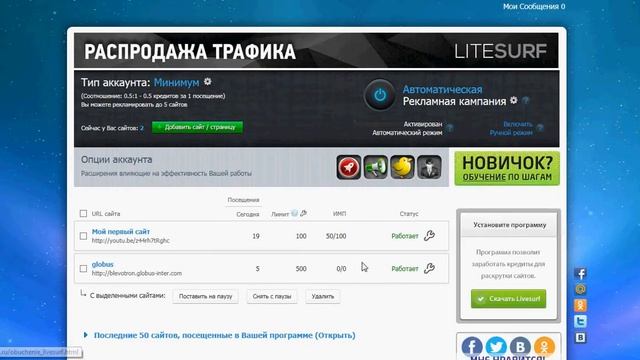Check the Мой первый сайт row checkbox
The height and width of the screenshot is (360, 640).
point(83,236)
